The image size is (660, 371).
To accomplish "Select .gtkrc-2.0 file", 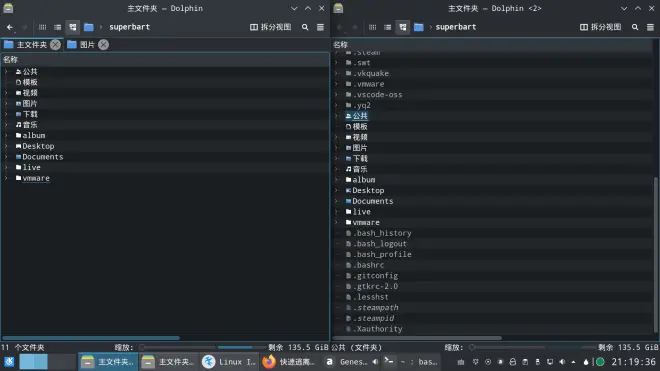I will pyautogui.click(x=372, y=286).
